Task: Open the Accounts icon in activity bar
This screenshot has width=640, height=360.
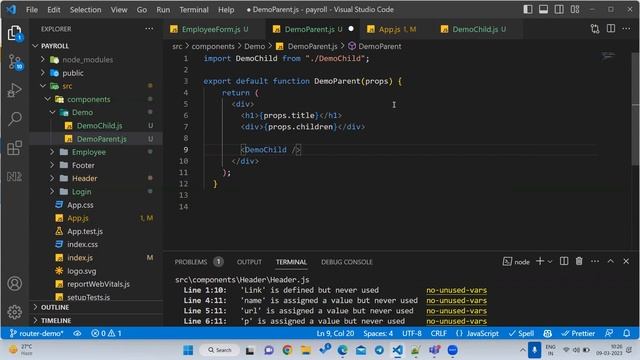Action: [x=15, y=283]
